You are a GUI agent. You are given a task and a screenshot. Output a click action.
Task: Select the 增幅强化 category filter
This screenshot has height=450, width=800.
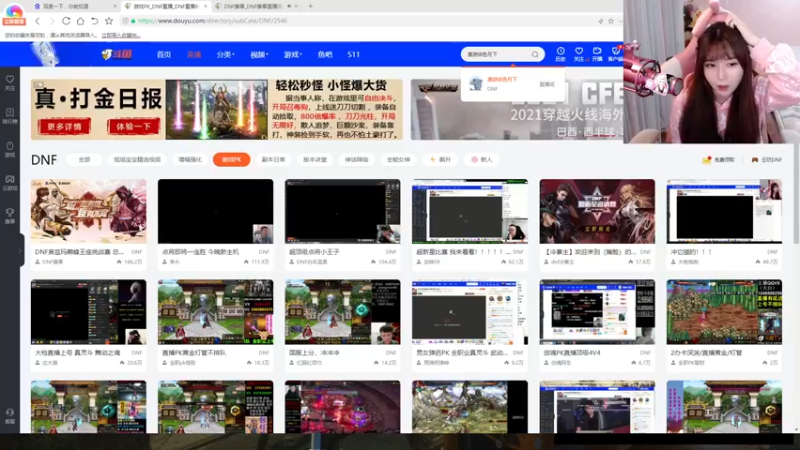click(190, 160)
